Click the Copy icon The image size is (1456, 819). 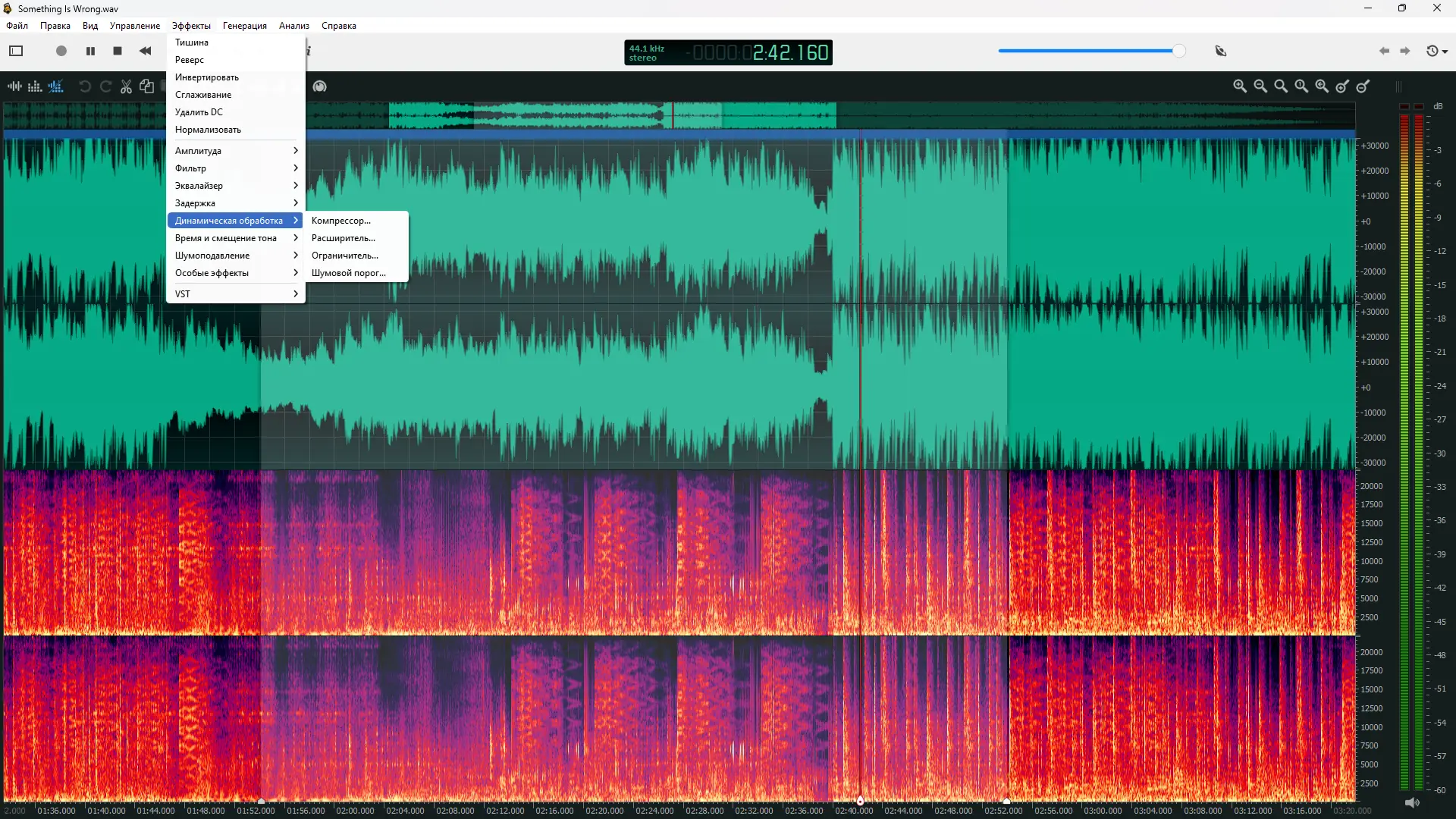pyautogui.click(x=146, y=86)
